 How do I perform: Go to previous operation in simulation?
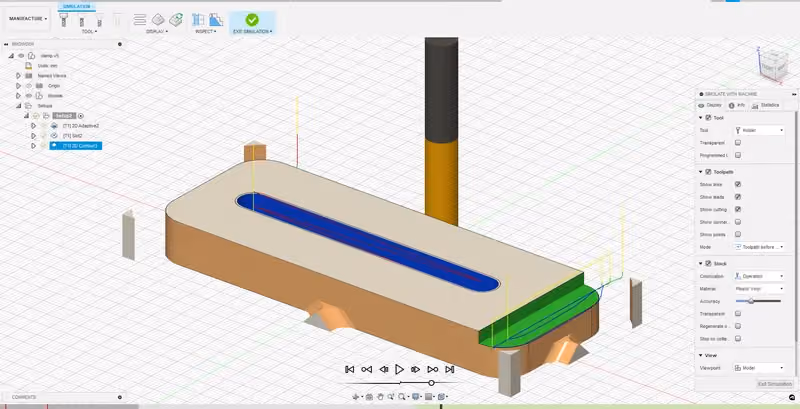[366, 369]
